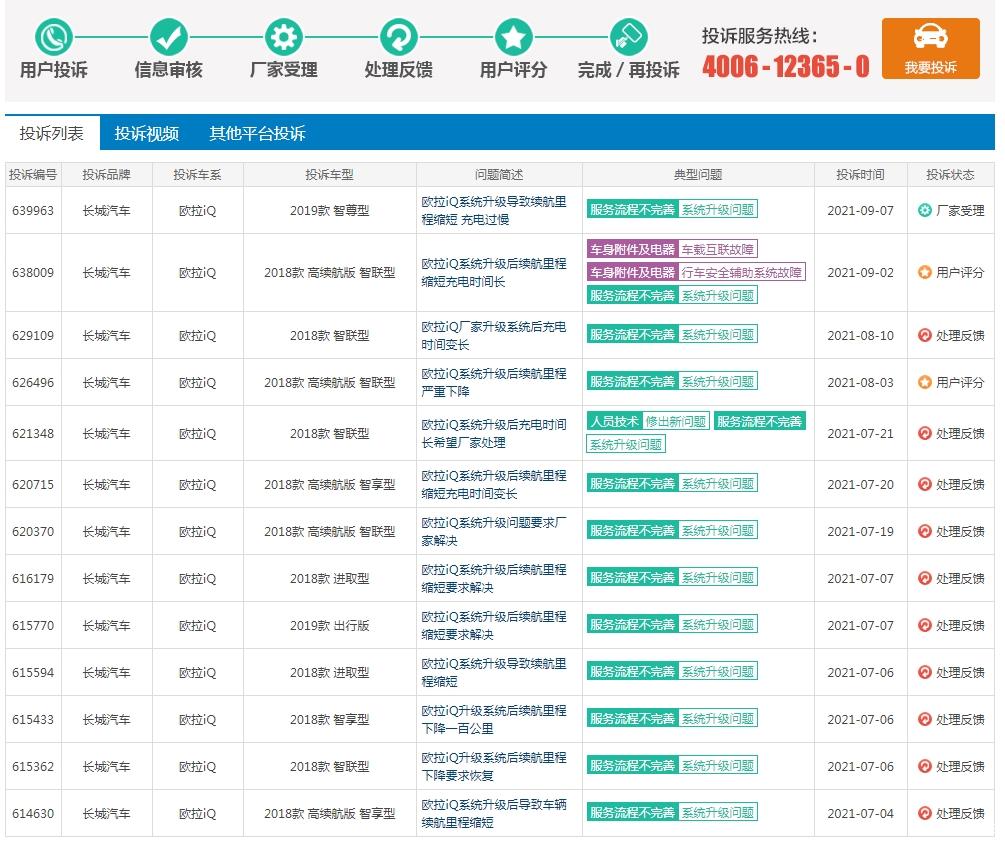Click the 用户评分 star step icon

[x=513, y=37]
